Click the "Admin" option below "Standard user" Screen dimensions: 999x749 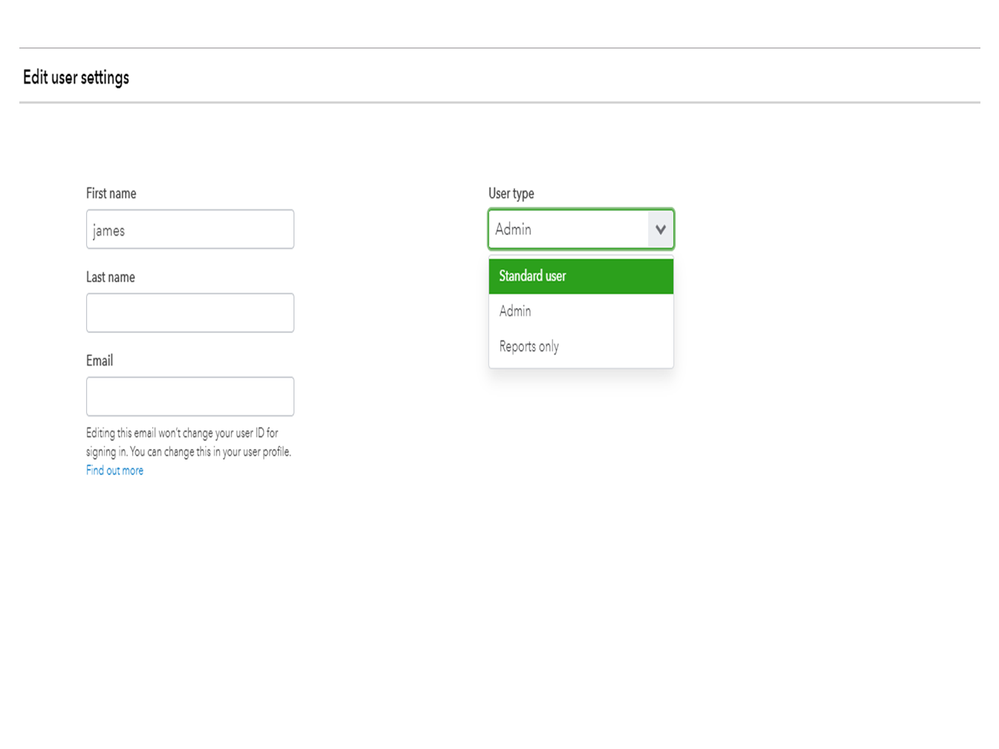[x=514, y=311]
